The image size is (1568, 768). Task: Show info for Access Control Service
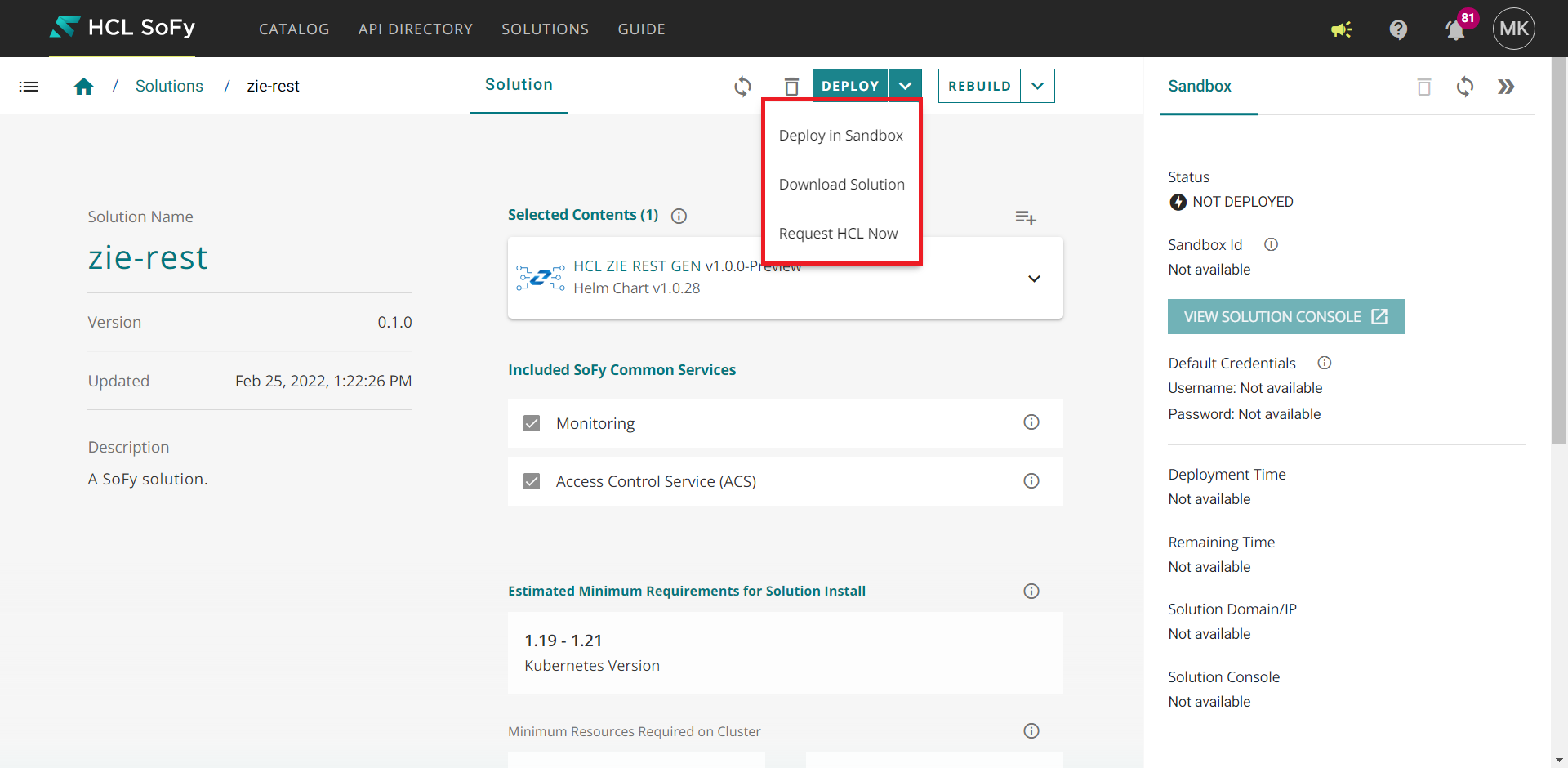1031,481
